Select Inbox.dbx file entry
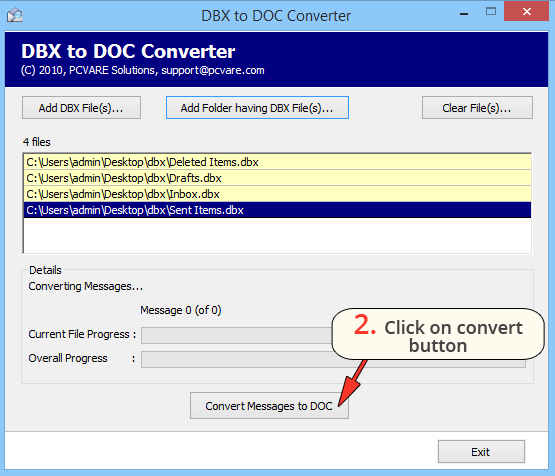555x476 pixels. tap(278, 194)
